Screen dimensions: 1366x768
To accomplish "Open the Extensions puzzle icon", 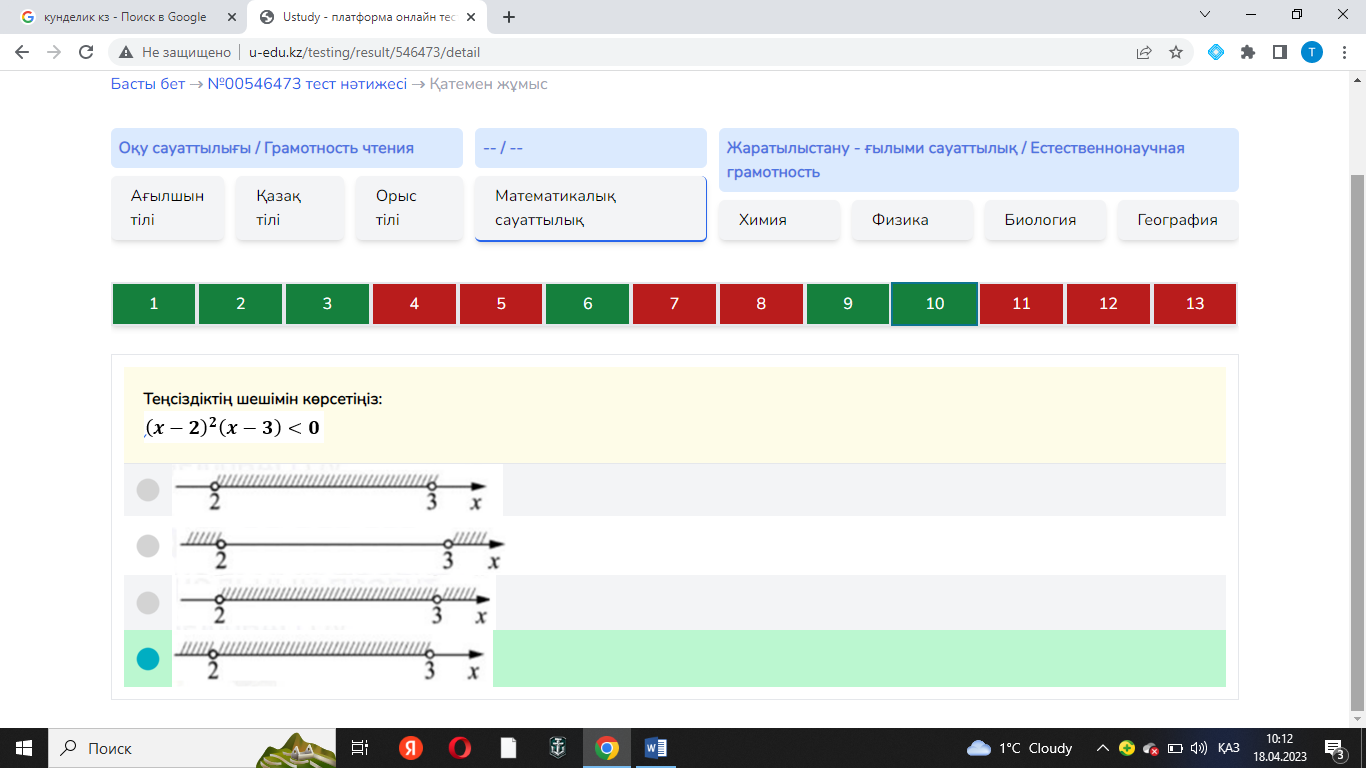I will [1248, 52].
